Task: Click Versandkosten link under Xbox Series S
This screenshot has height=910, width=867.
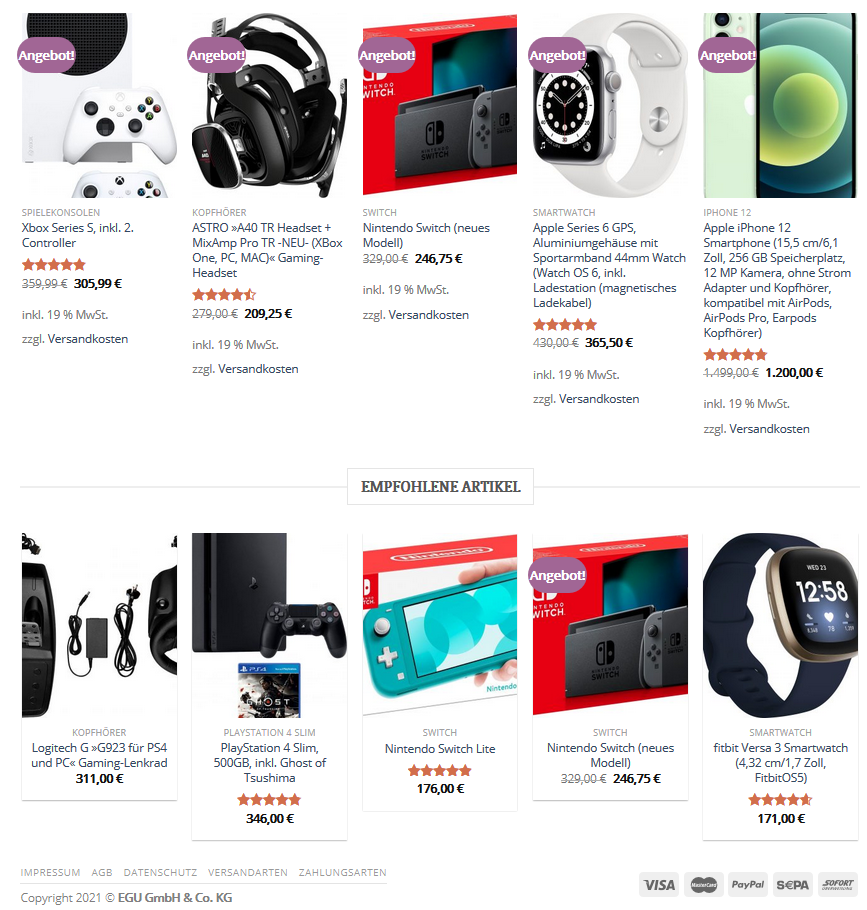Action: point(88,339)
